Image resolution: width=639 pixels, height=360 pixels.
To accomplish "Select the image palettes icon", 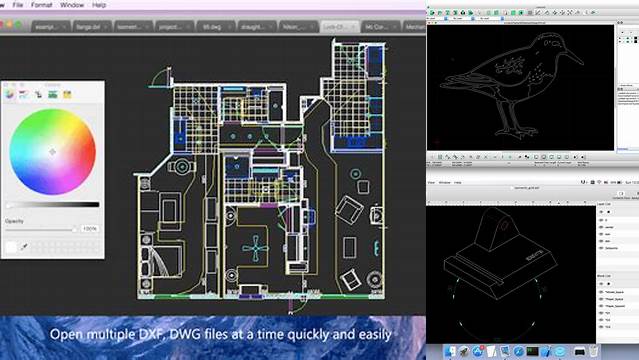I will (53, 95).
